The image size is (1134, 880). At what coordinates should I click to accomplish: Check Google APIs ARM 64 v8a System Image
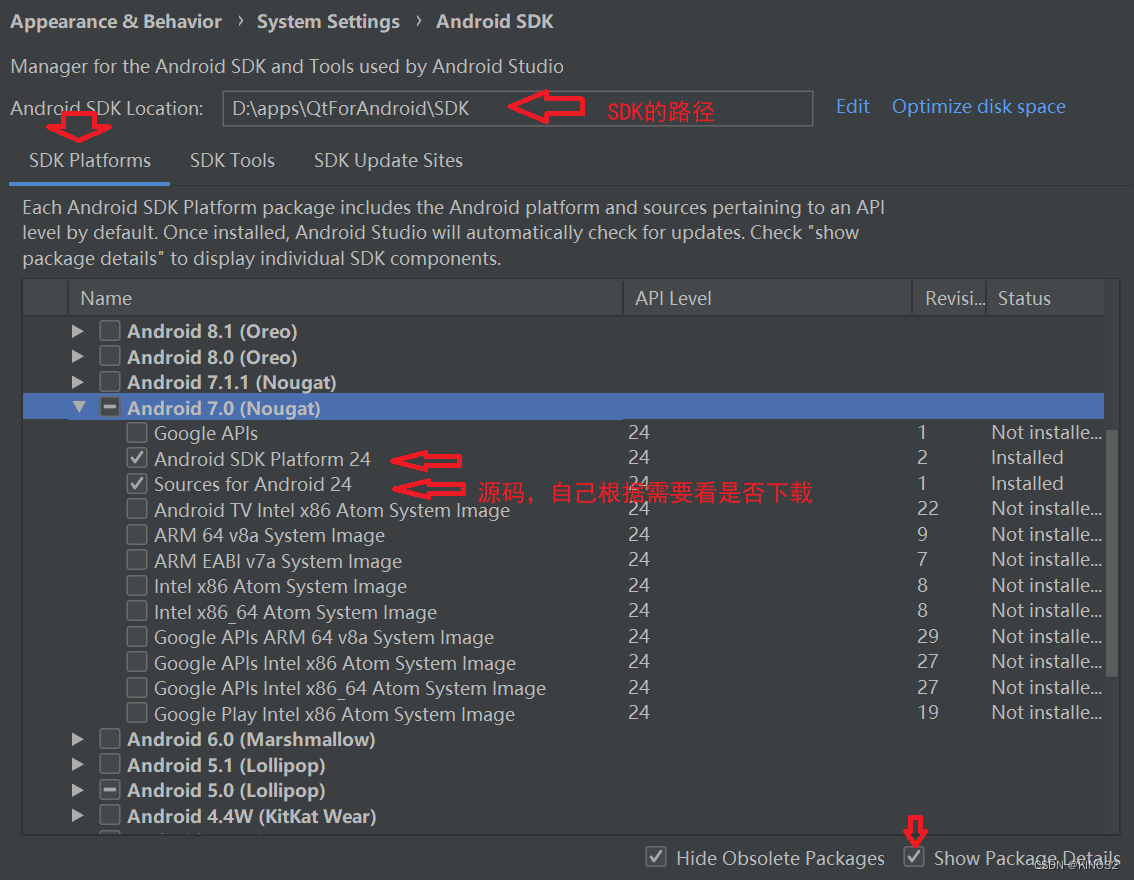(137, 636)
